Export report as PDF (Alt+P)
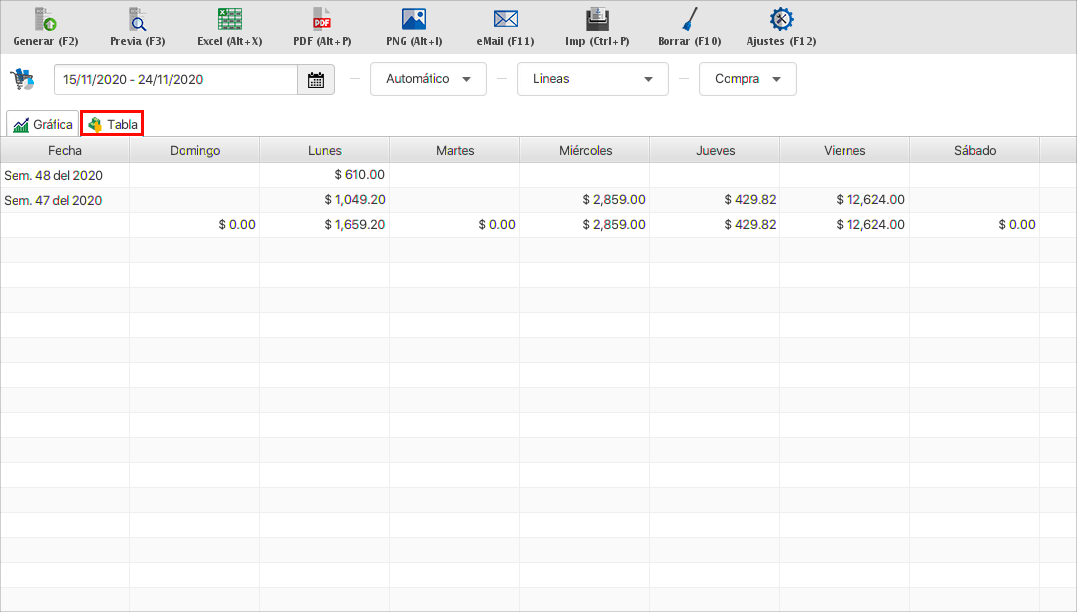The image size is (1077, 612). [322, 20]
